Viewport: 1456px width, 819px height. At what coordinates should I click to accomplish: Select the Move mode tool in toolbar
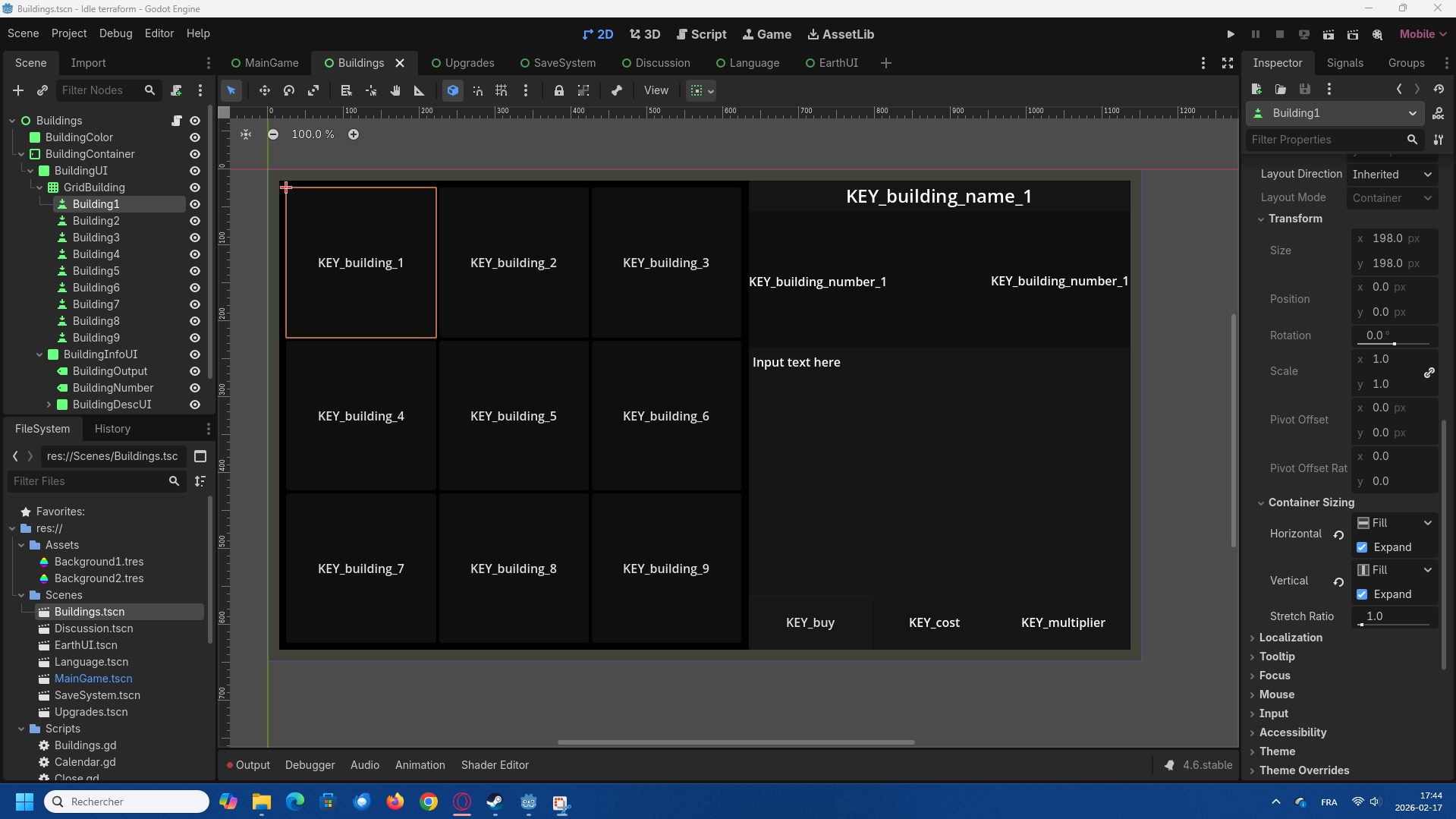264,90
